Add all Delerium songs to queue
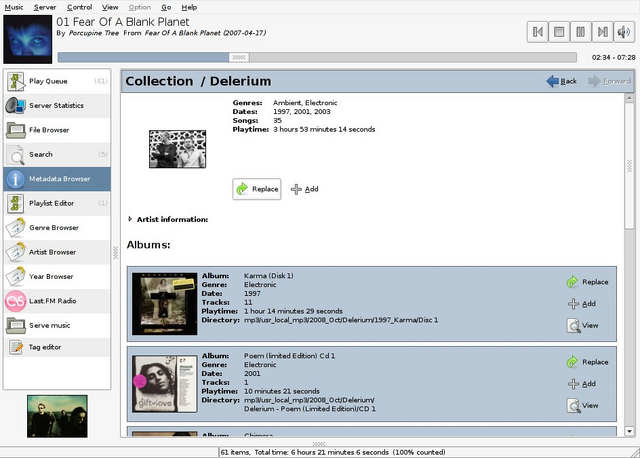The width and height of the screenshot is (640, 458). tap(304, 189)
